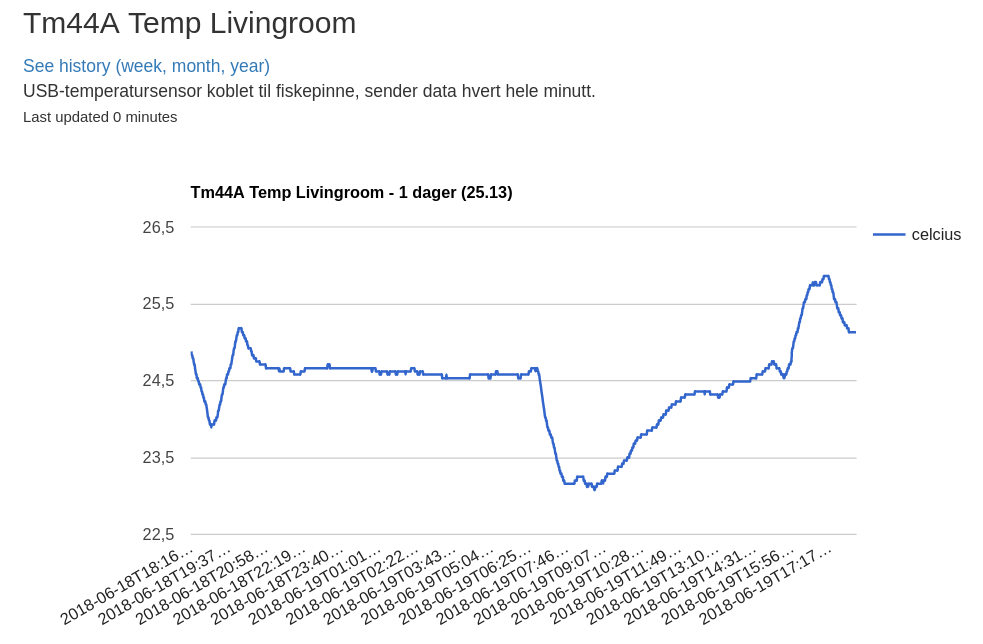Click the 23,5 y-axis label

[x=158, y=458]
